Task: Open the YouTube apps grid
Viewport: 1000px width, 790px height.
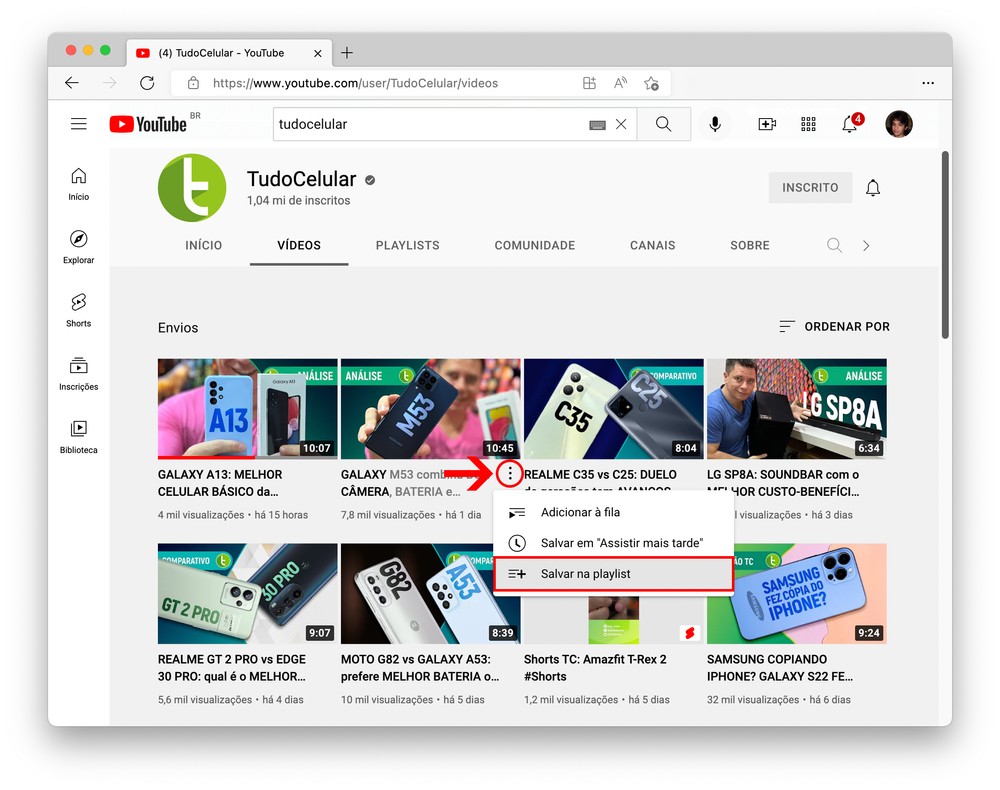Action: tap(808, 124)
